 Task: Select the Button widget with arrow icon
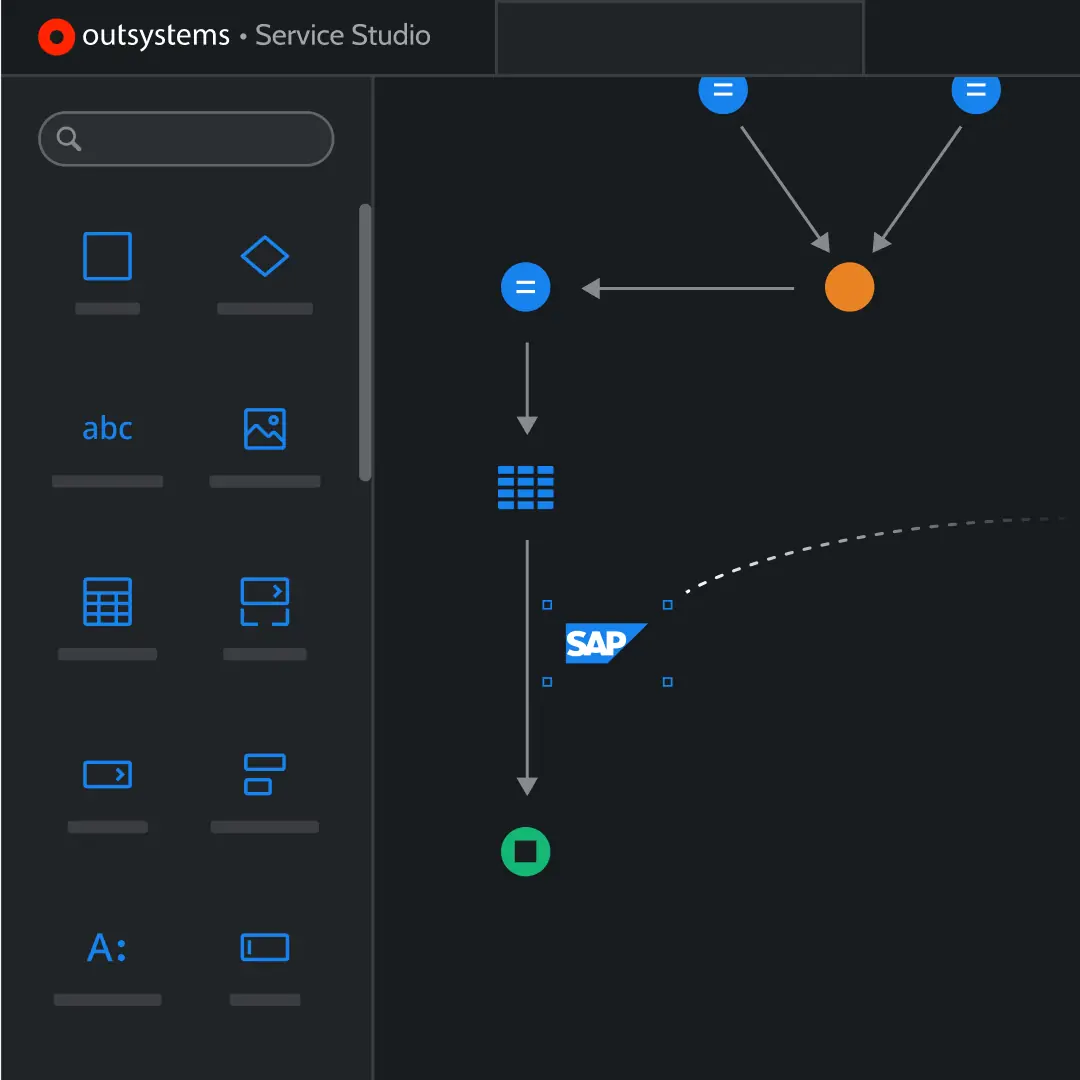click(107, 773)
